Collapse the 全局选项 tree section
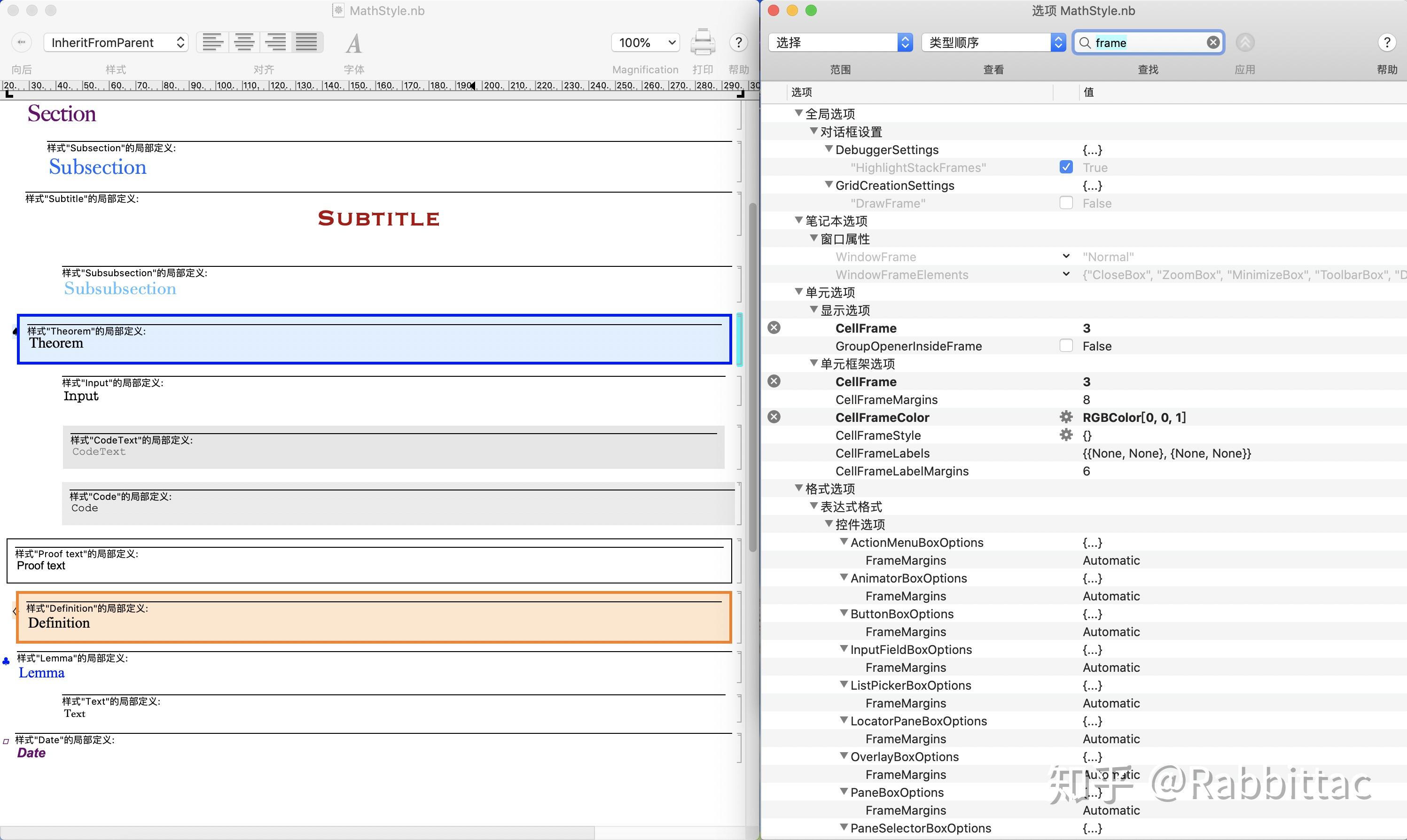The image size is (1407, 840). [x=798, y=113]
